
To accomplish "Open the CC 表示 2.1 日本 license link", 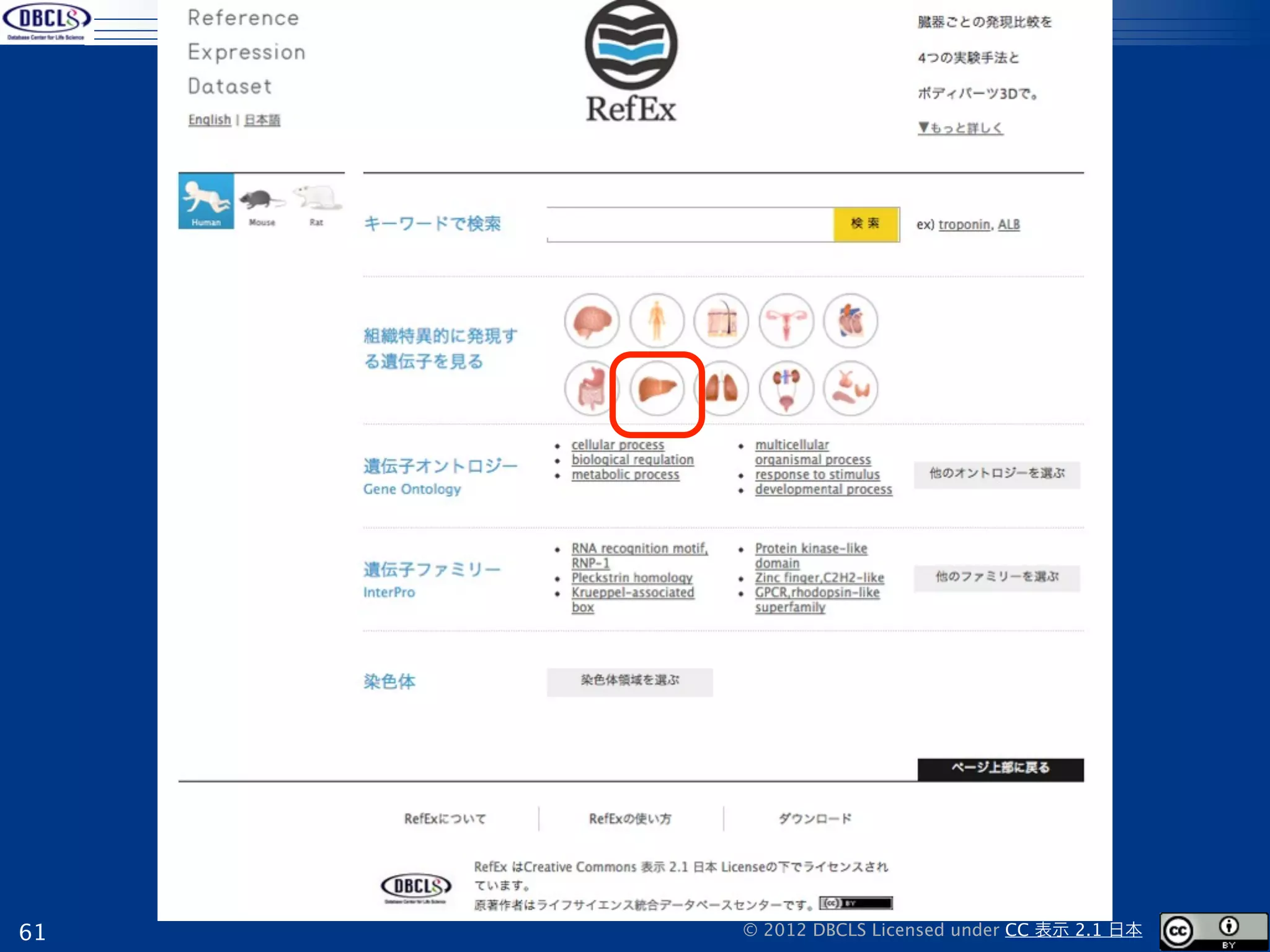I will (1073, 930).
